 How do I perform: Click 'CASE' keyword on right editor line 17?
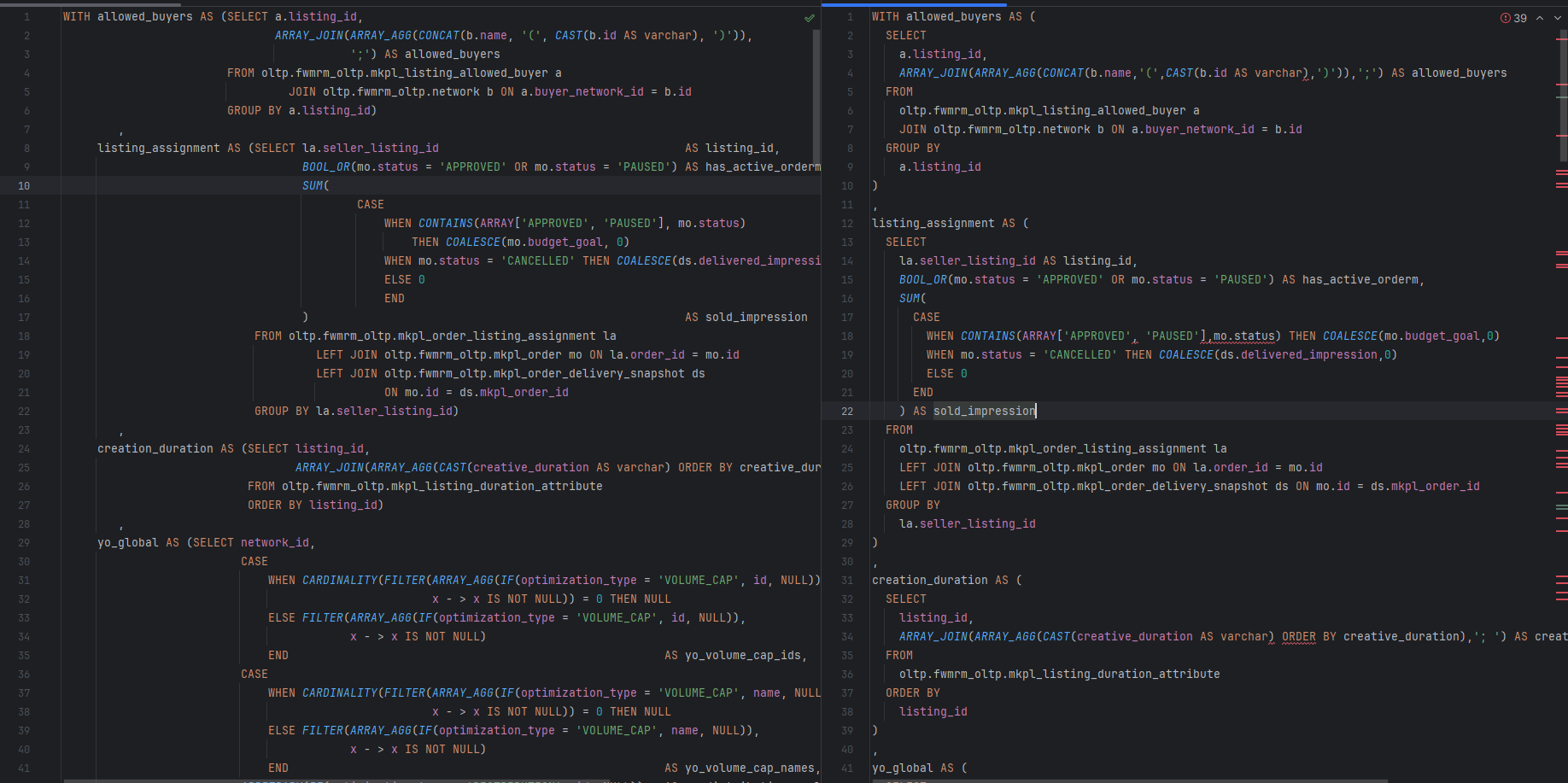click(927, 317)
